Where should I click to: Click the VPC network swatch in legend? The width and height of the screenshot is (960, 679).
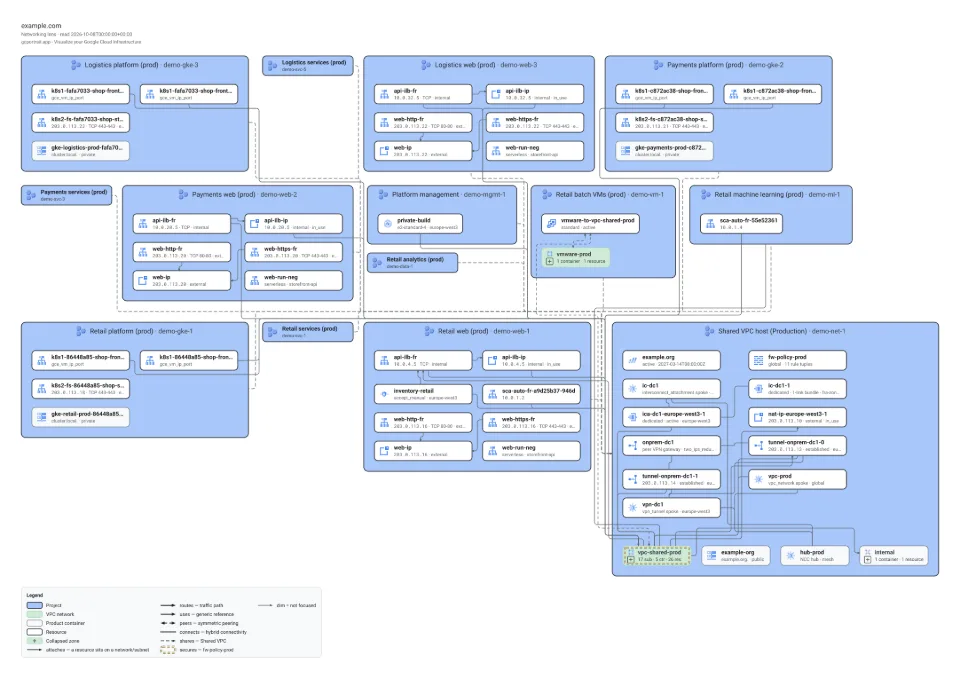pyautogui.click(x=34, y=614)
